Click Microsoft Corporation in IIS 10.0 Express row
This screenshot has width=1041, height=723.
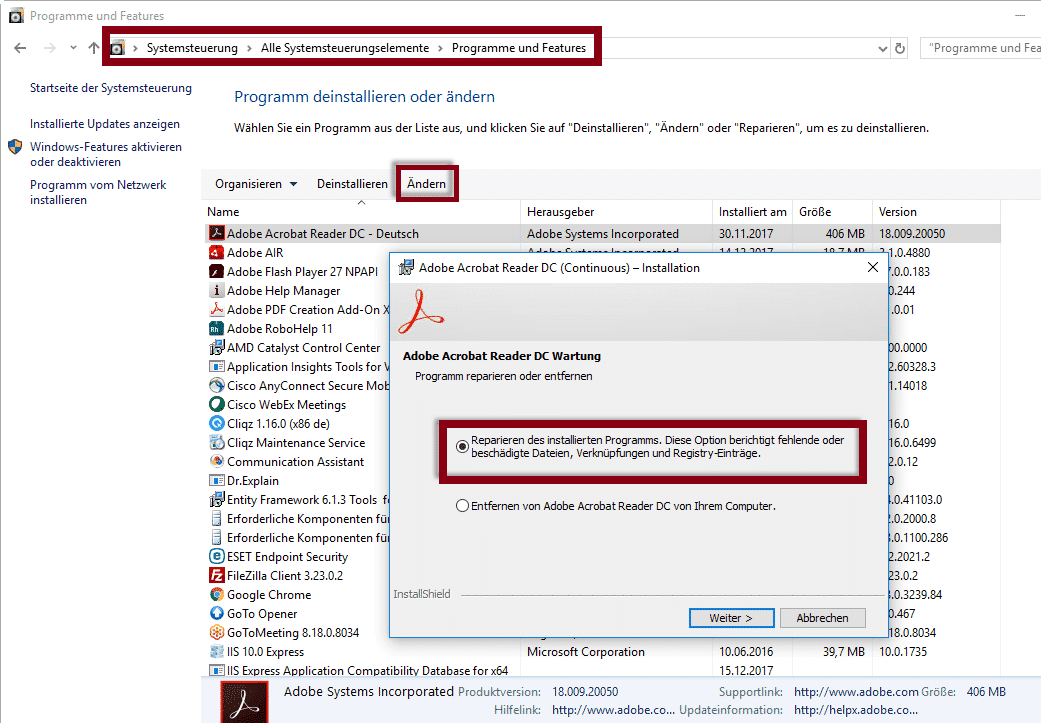(586, 651)
